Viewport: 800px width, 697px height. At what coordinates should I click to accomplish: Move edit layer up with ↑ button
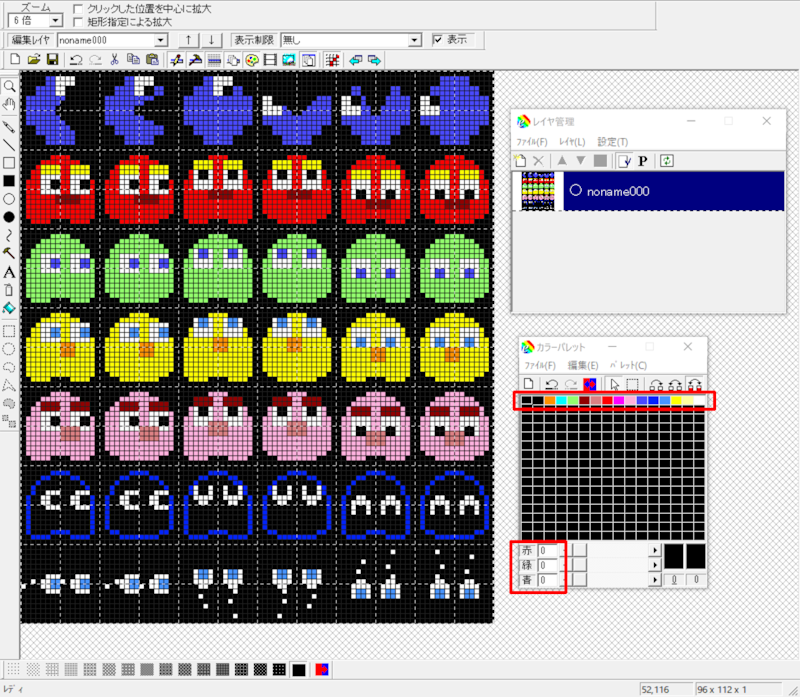(x=188, y=40)
